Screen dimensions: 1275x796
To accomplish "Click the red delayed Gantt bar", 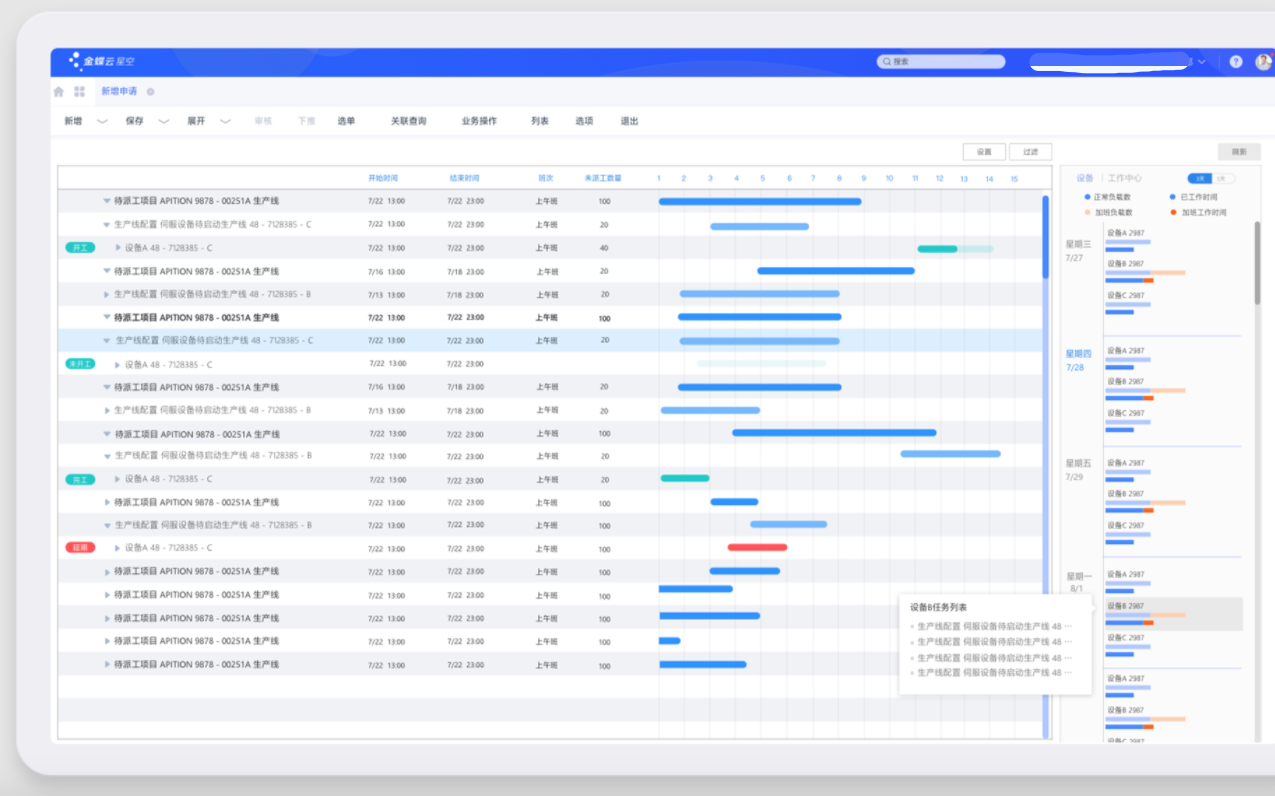I will 757,548.
